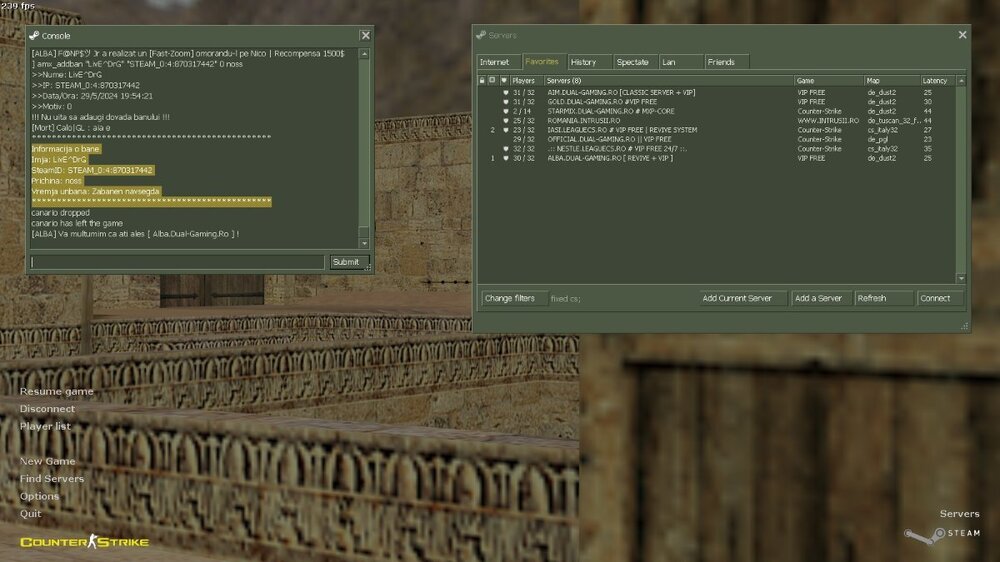Sort the server list by Players column
Viewport: 1000px width, 562px height.
pyautogui.click(x=524, y=80)
